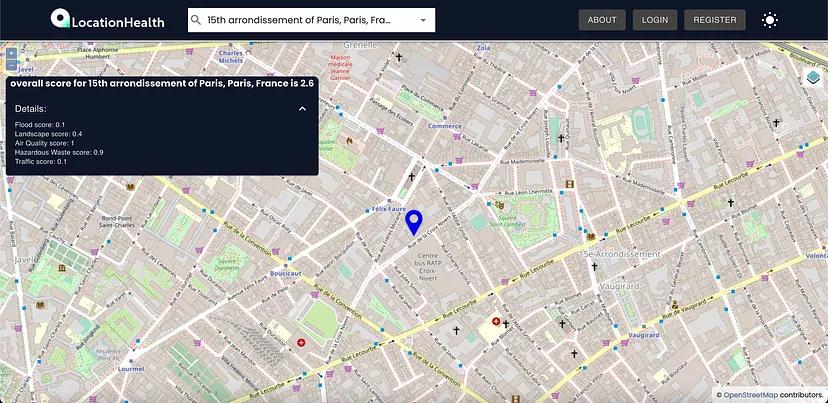Screen dimensions: 828x403
Task: Click the Rond-Point Saint-Charles label
Action: 119,221
